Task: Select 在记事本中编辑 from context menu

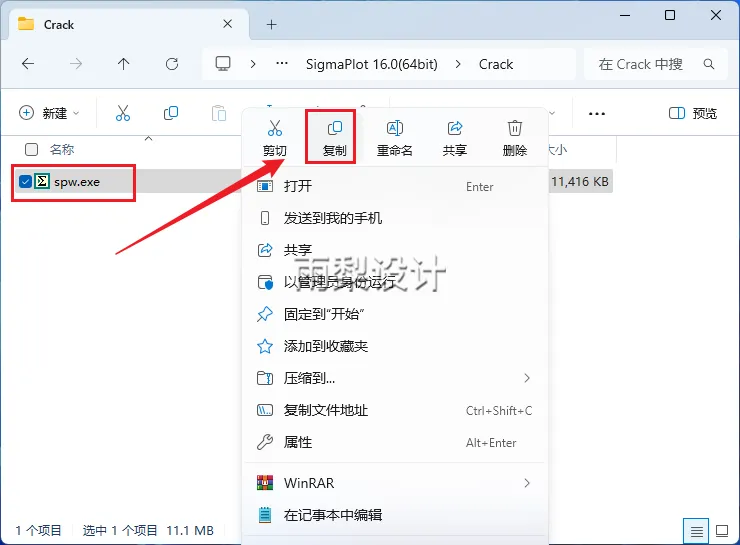Action: pyautogui.click(x=395, y=515)
